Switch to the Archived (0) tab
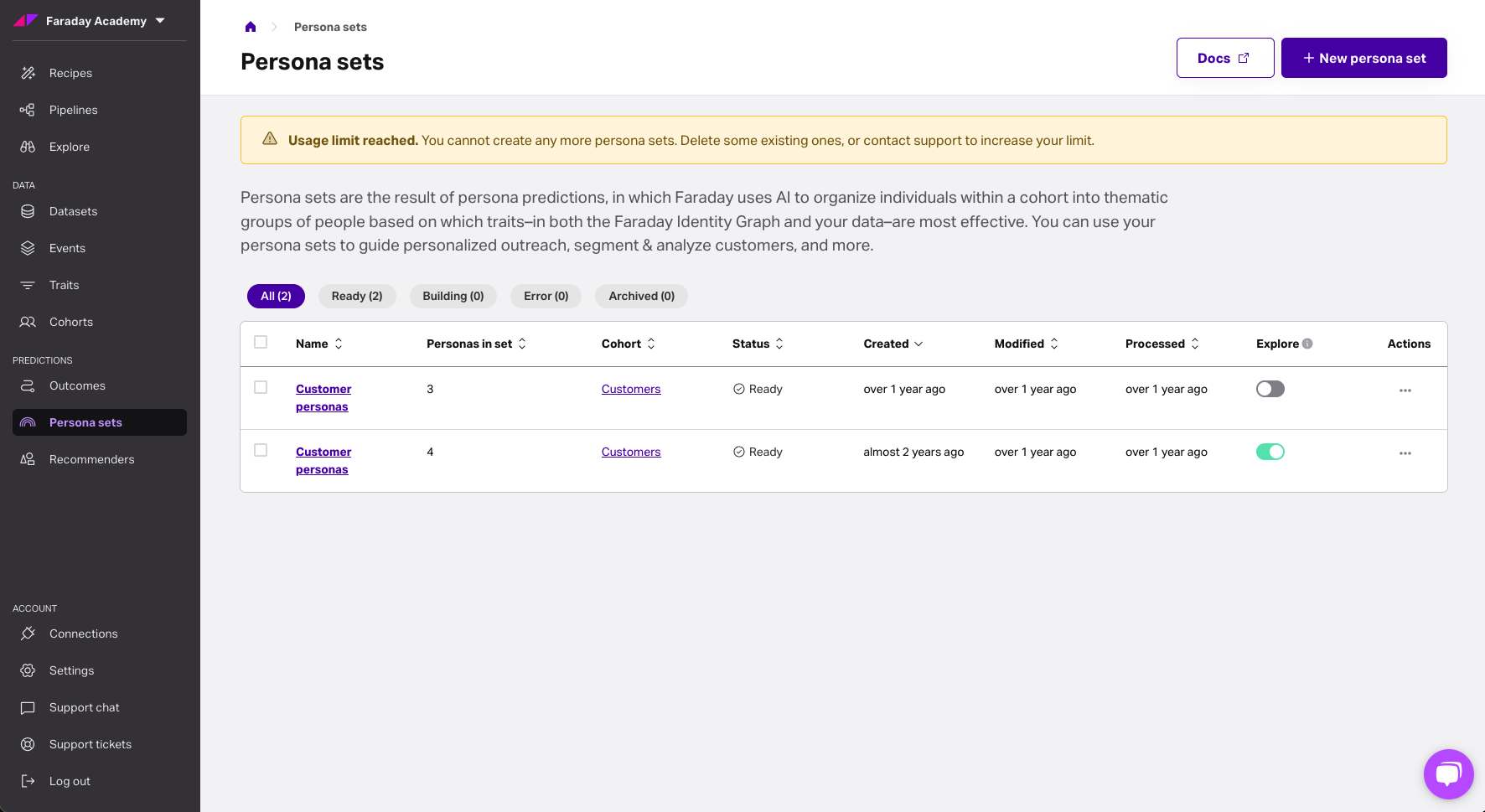The width and height of the screenshot is (1485, 812). [x=641, y=296]
